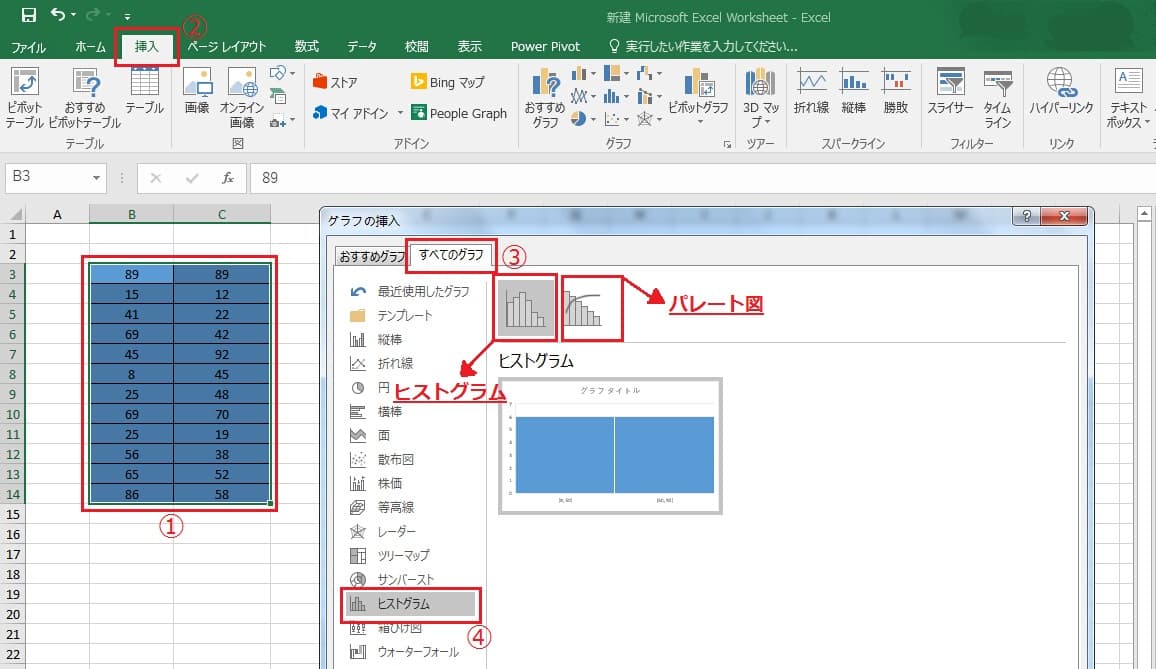Click the Bing Maps add-in
The image size is (1156, 669).
[449, 82]
